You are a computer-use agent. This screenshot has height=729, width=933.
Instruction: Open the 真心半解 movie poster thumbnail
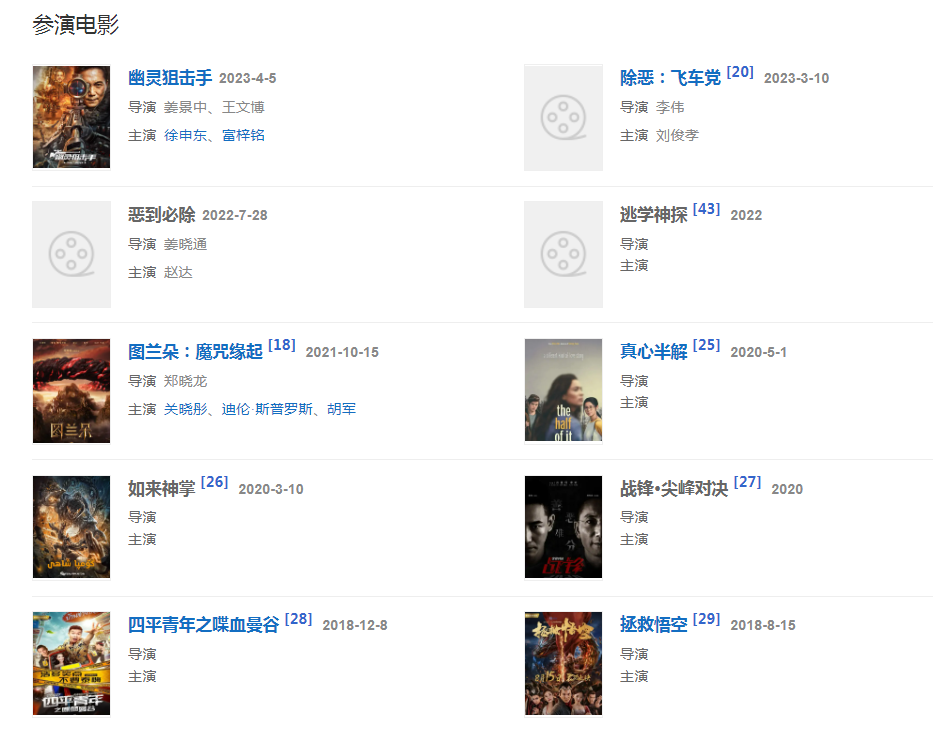pos(563,391)
